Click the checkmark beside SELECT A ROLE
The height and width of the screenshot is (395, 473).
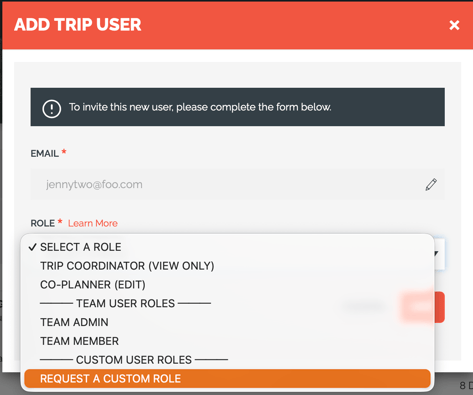pyautogui.click(x=32, y=247)
